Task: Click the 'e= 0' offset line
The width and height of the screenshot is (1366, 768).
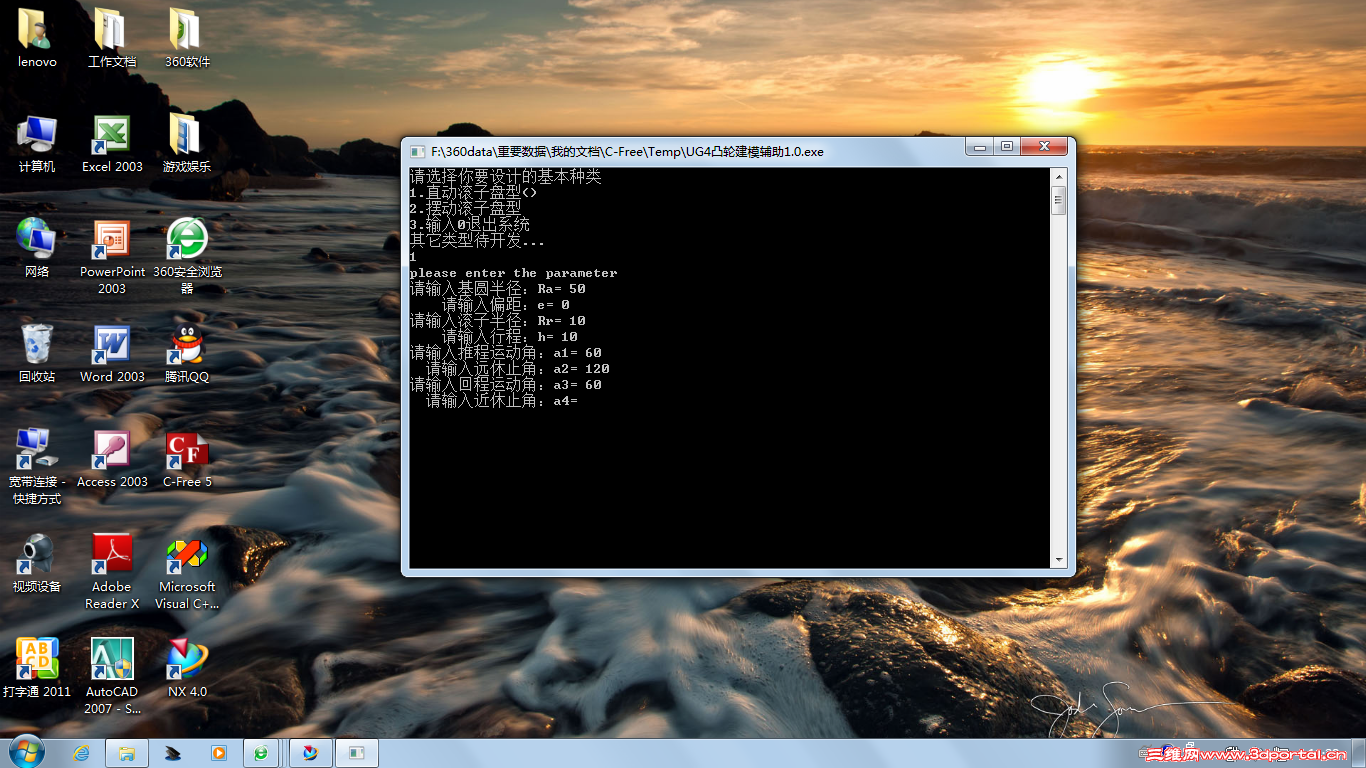Action: coord(506,305)
